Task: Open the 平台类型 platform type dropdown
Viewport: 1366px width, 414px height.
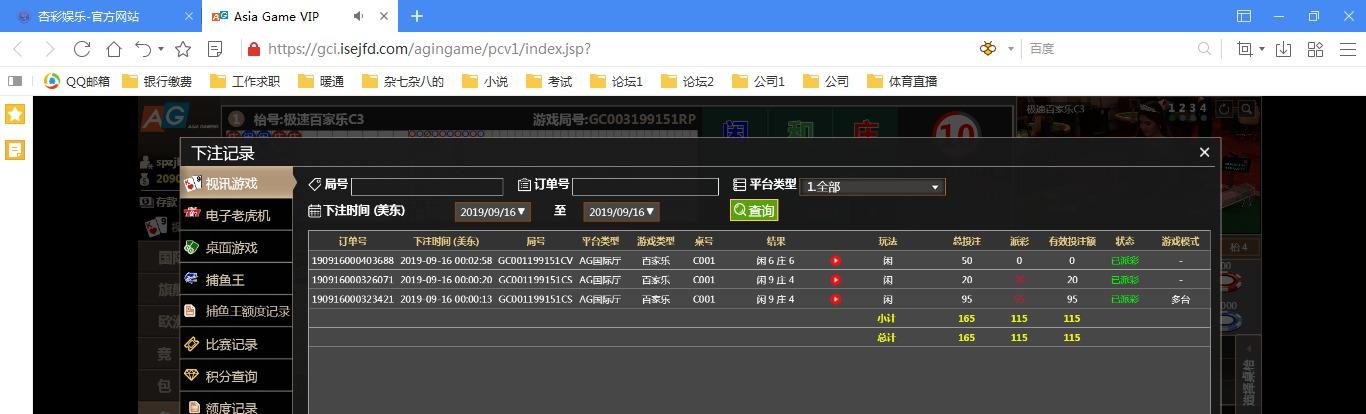Action: (x=872, y=187)
